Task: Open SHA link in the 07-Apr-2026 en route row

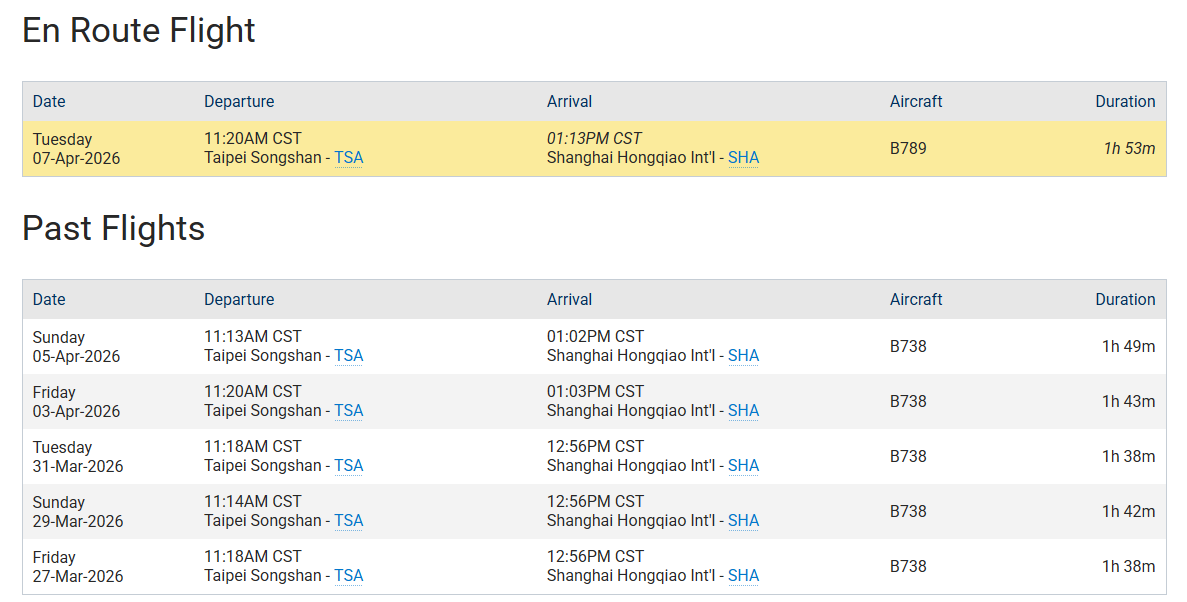Action: pos(743,158)
